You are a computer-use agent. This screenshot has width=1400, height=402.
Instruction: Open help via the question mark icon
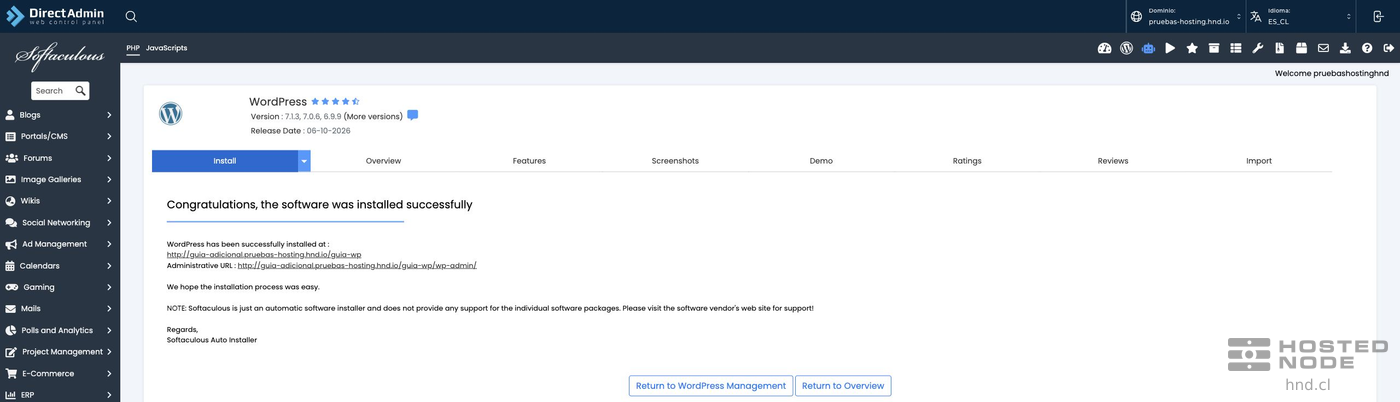point(1367,48)
